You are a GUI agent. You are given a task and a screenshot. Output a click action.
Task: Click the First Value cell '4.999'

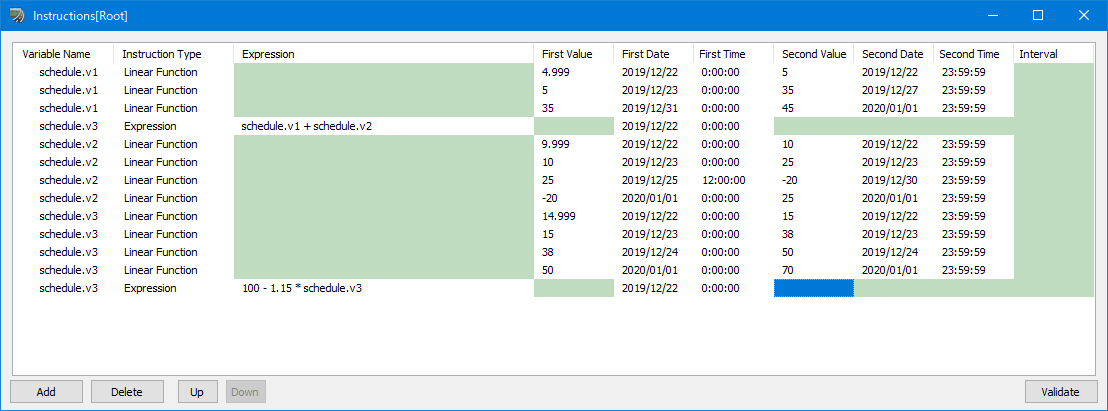coord(574,72)
